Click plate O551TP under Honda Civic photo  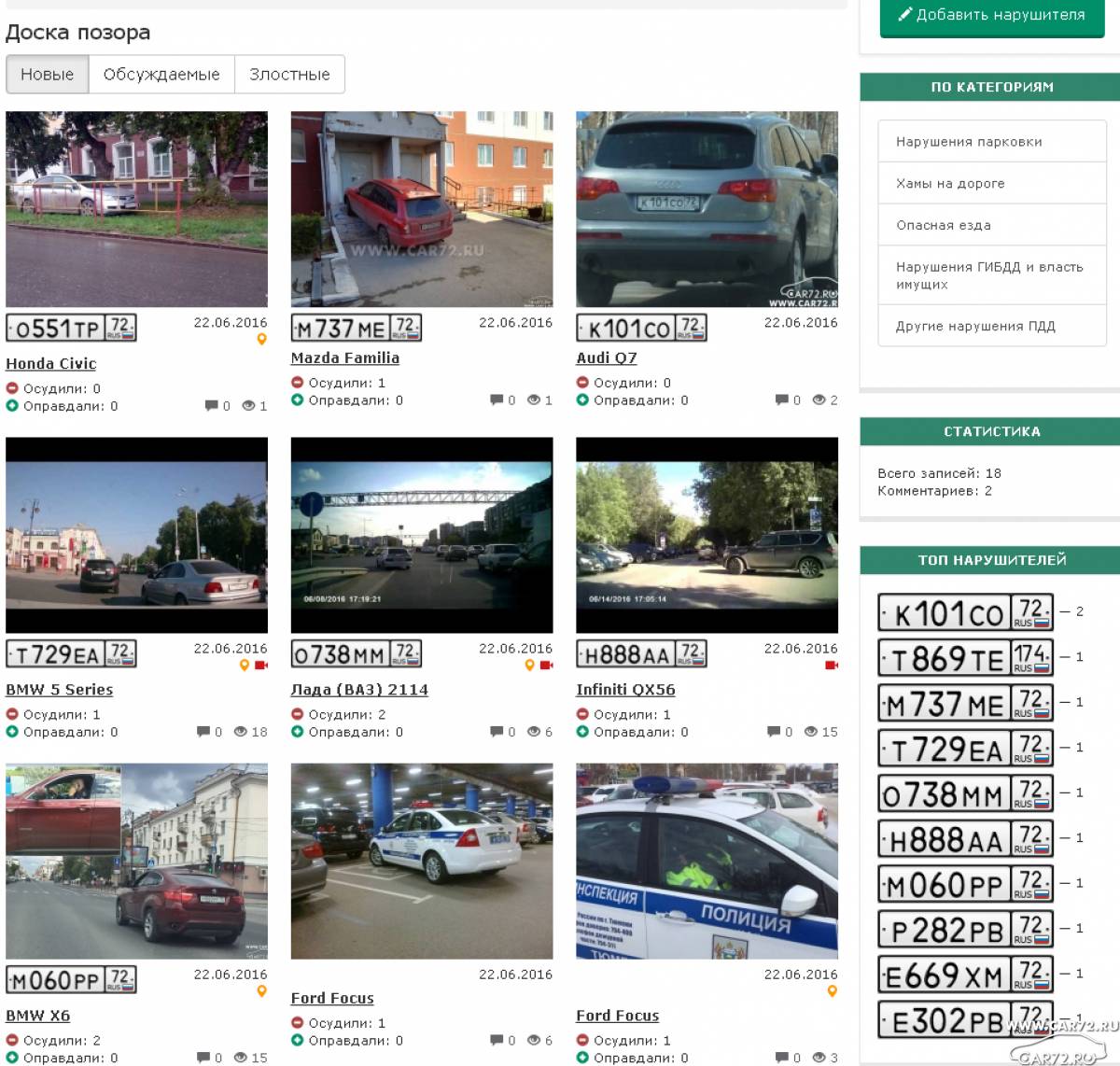pos(72,328)
